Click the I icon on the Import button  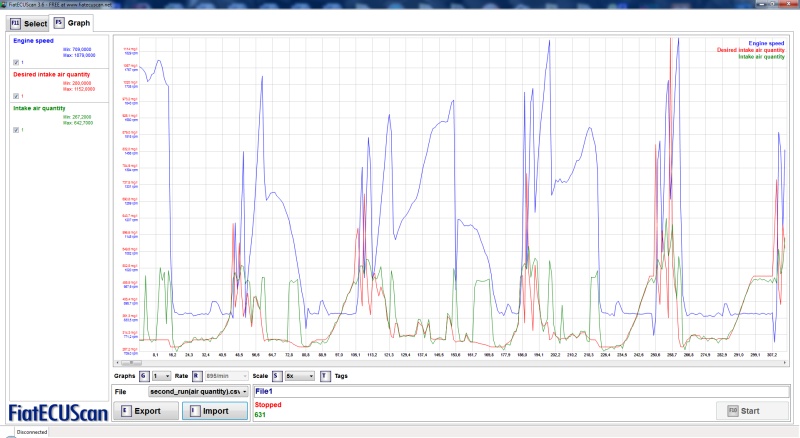[x=193, y=410]
